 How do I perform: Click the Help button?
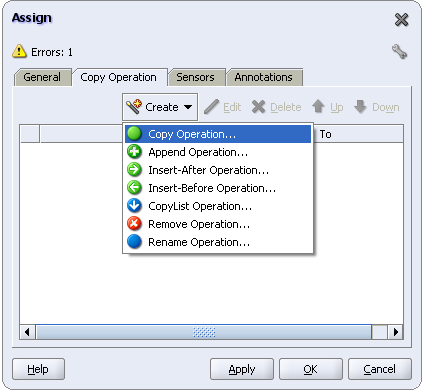(38, 369)
